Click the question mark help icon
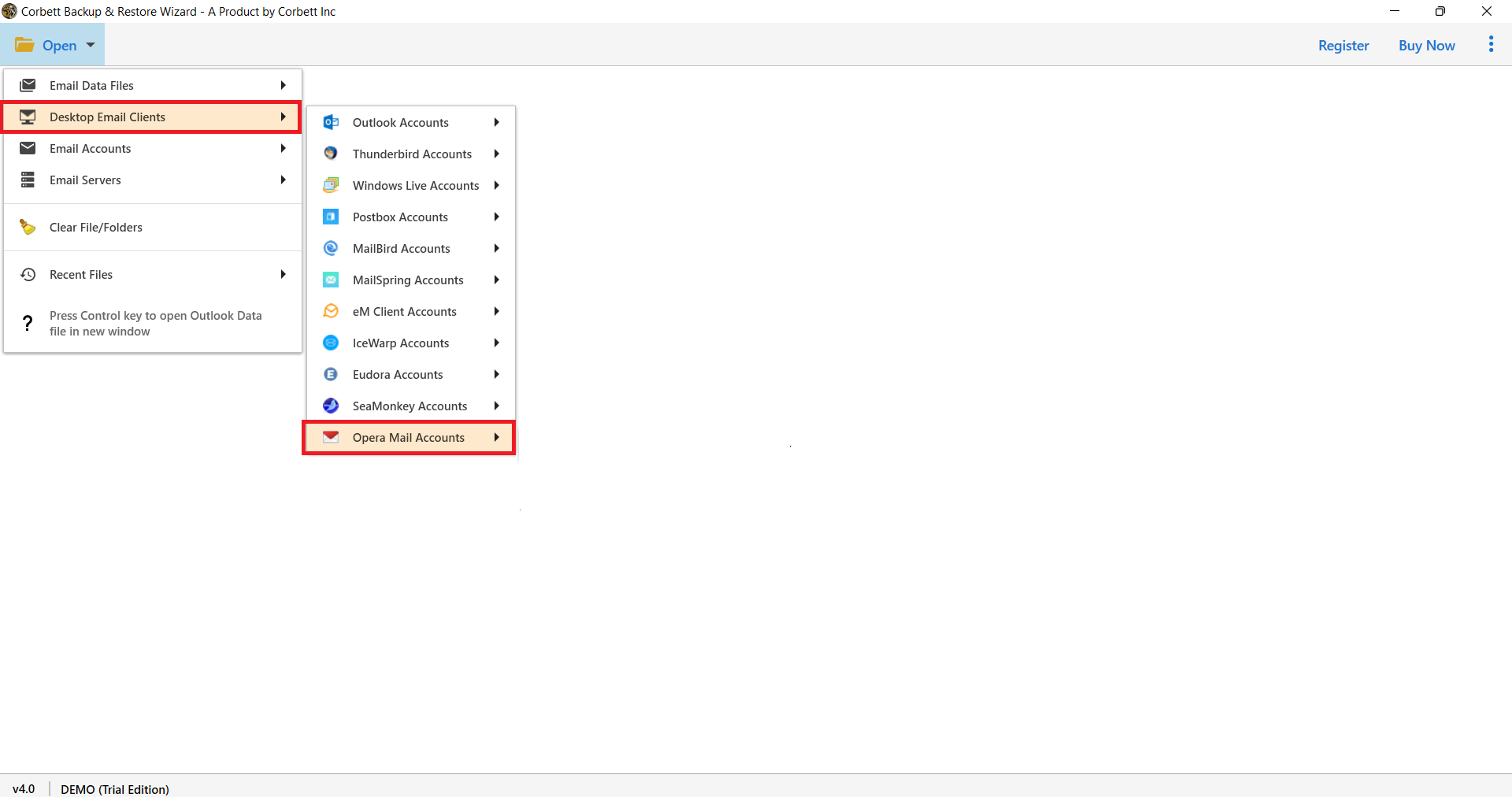 (28, 323)
